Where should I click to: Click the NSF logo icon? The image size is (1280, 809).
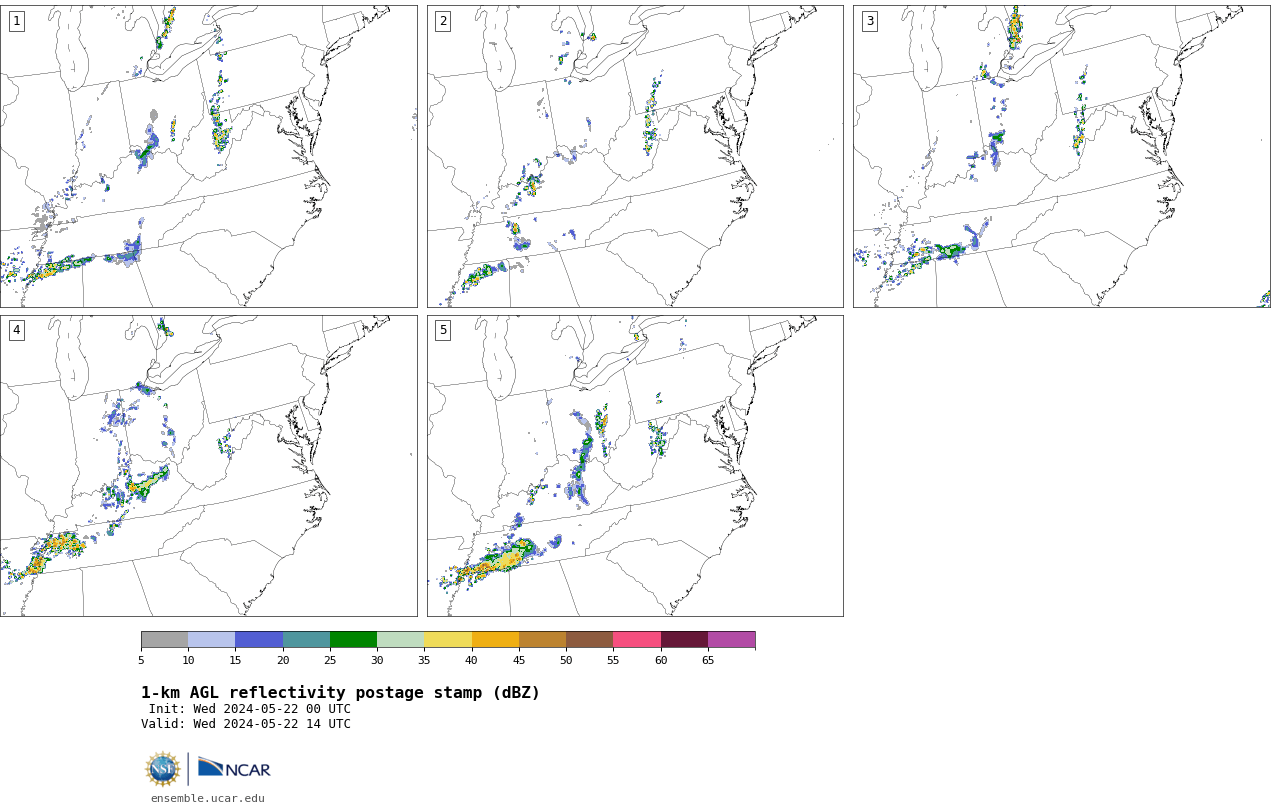point(162,769)
